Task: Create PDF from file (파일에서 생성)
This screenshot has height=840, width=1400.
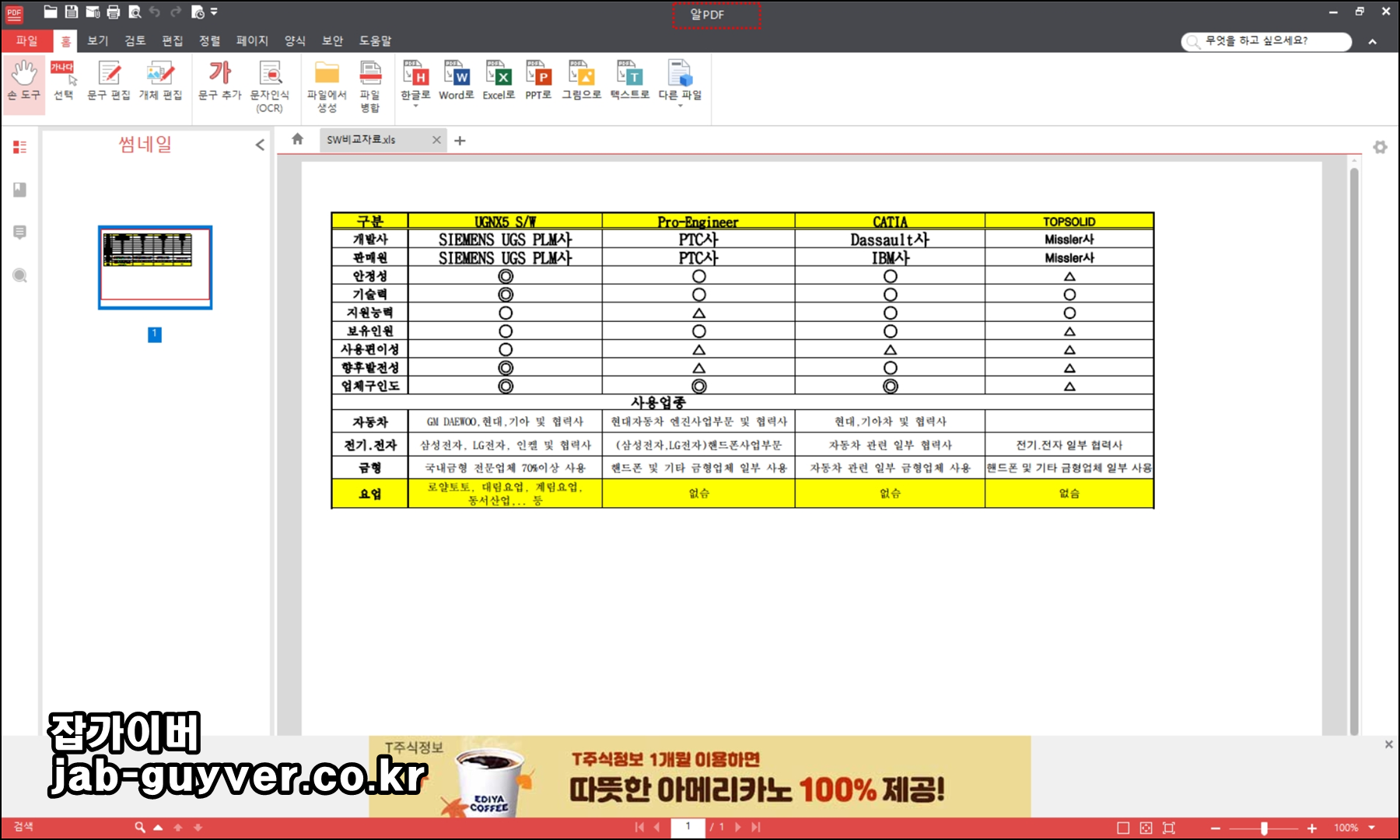Action: 327,86
